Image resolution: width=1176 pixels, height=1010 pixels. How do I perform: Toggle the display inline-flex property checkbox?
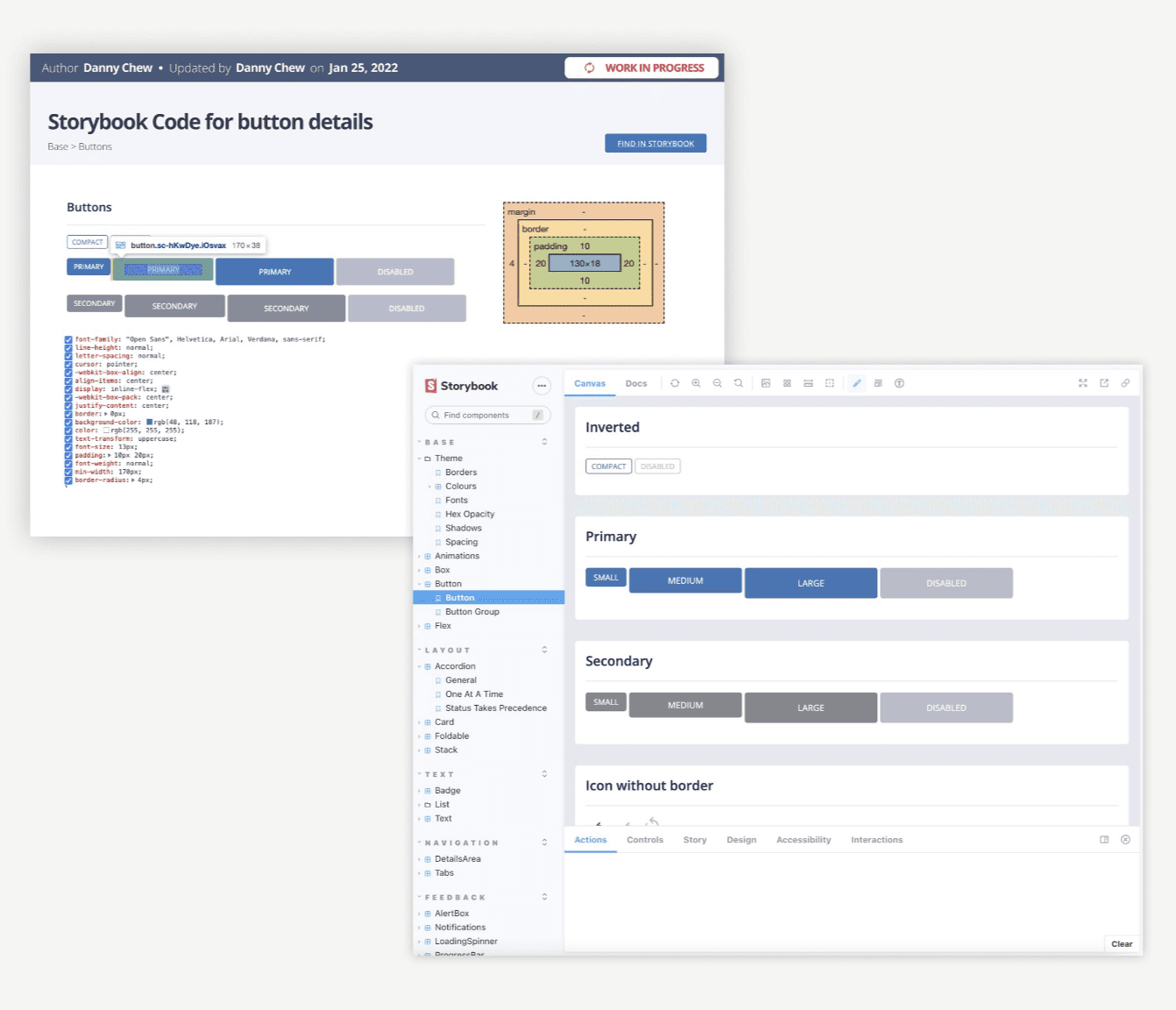click(x=68, y=389)
